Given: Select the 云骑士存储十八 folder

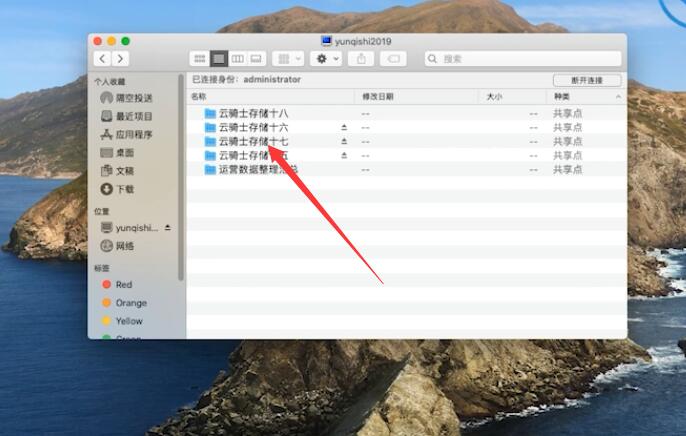Looking at the screenshot, I should pyautogui.click(x=407, y=114).
